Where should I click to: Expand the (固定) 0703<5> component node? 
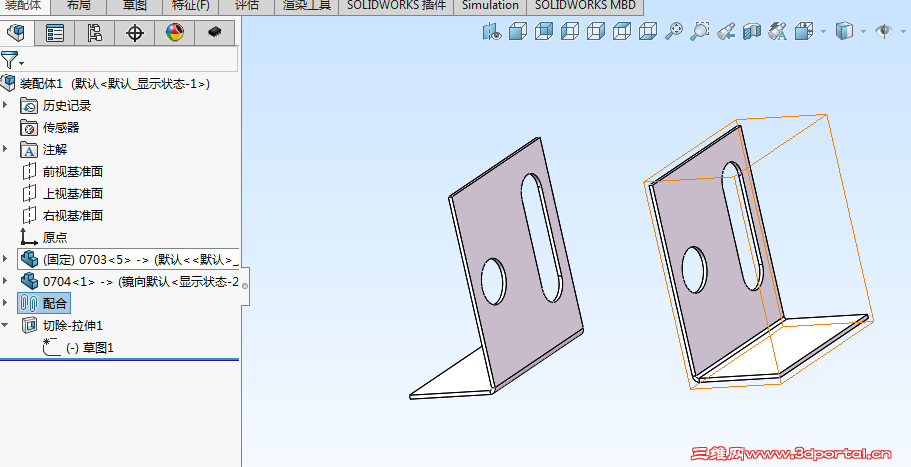5,259
